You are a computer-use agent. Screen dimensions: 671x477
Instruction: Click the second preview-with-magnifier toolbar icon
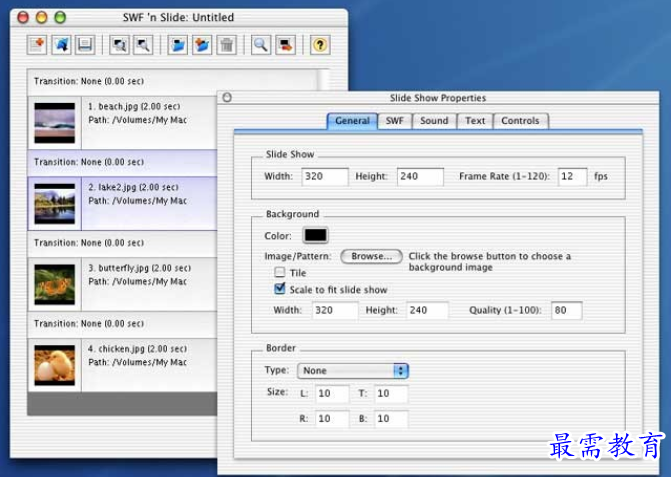click(x=143, y=45)
